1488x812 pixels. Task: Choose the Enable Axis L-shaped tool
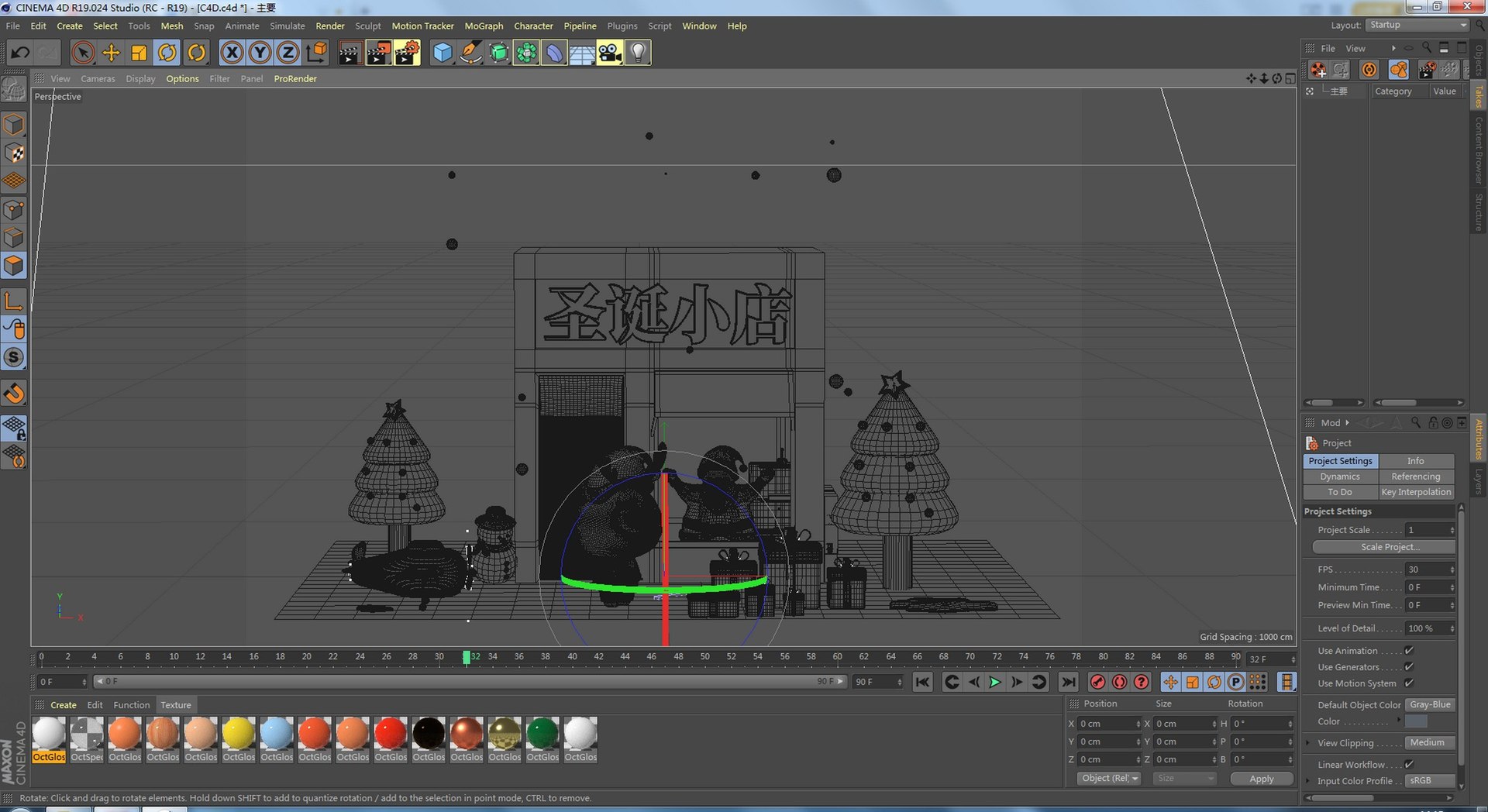[14, 301]
